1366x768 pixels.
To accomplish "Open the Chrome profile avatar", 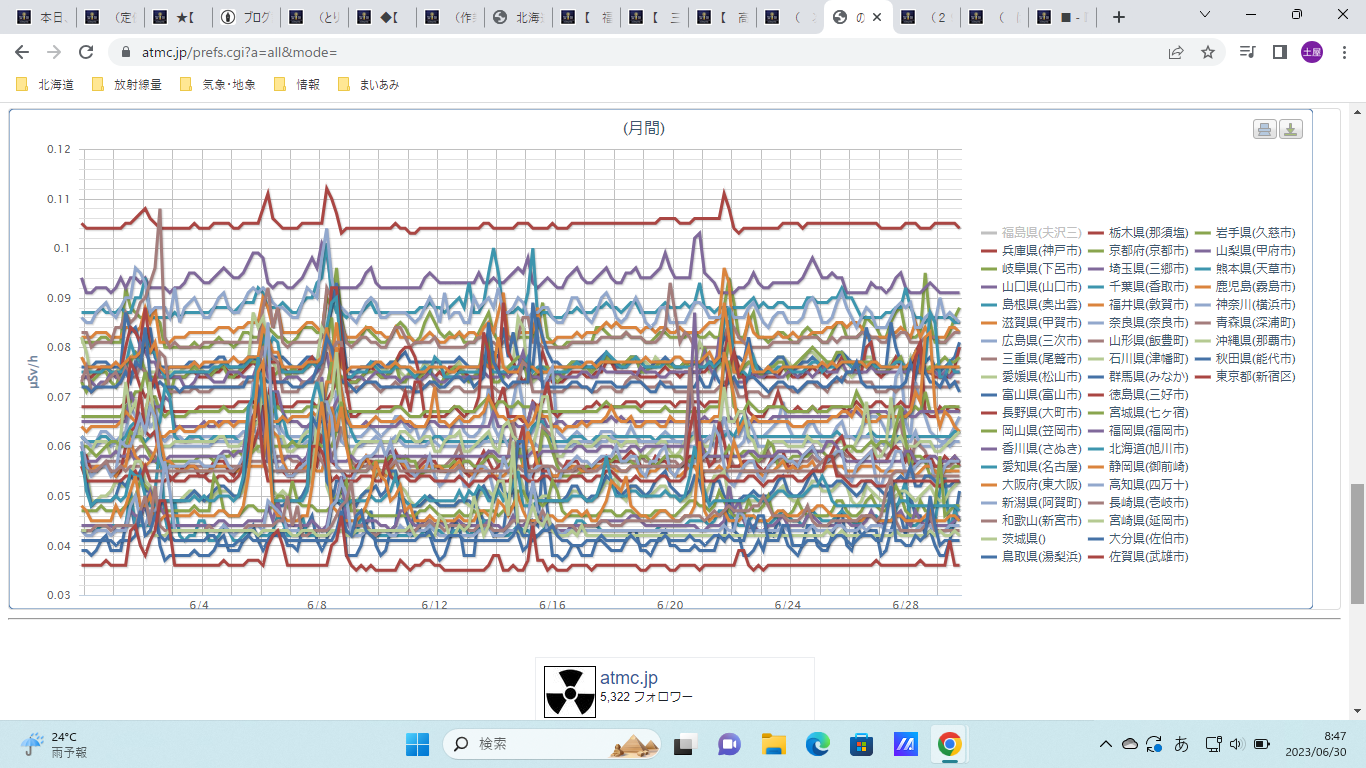I will click(1312, 52).
